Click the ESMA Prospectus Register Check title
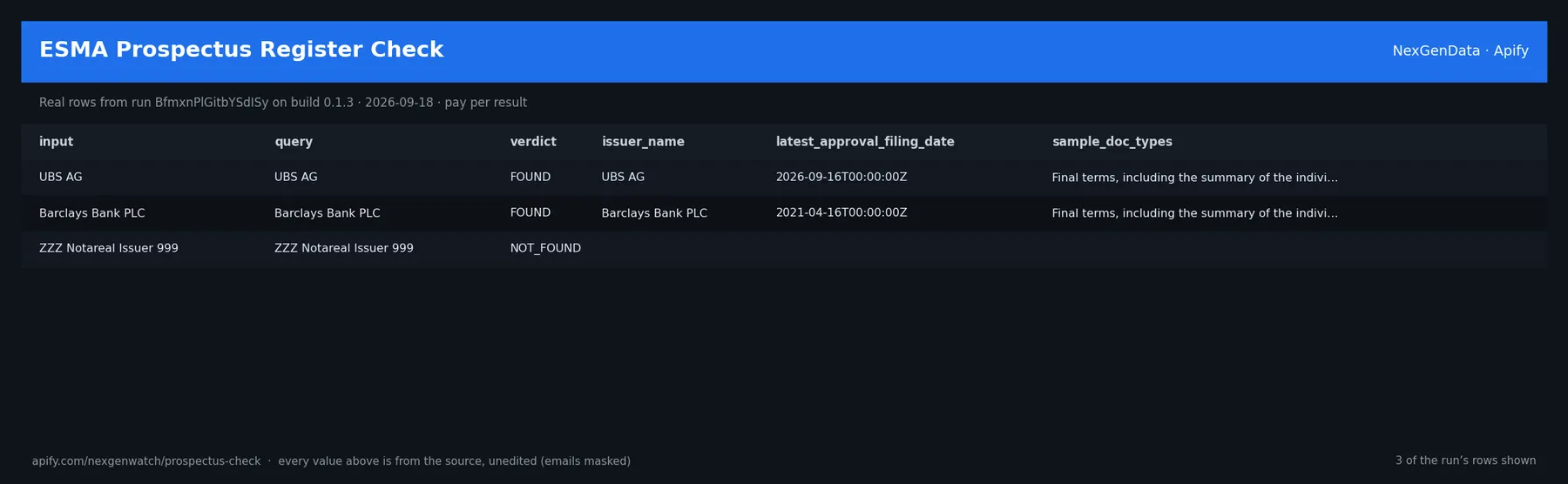 point(241,50)
